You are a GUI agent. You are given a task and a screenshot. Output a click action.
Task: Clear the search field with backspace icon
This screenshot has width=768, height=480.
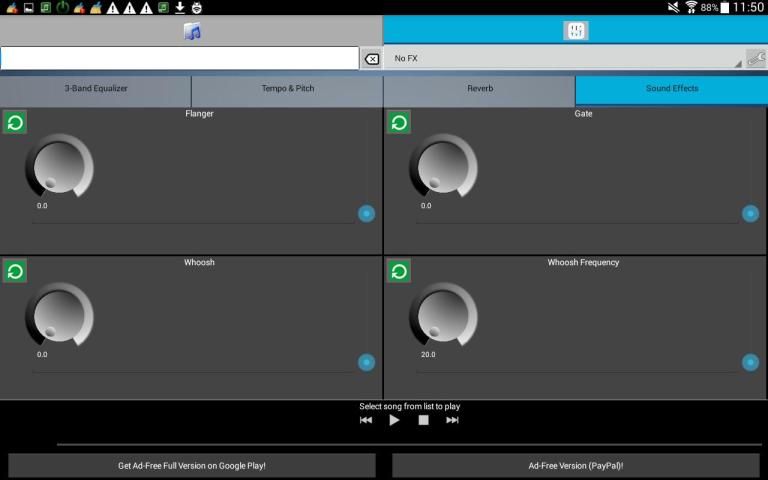click(x=371, y=59)
